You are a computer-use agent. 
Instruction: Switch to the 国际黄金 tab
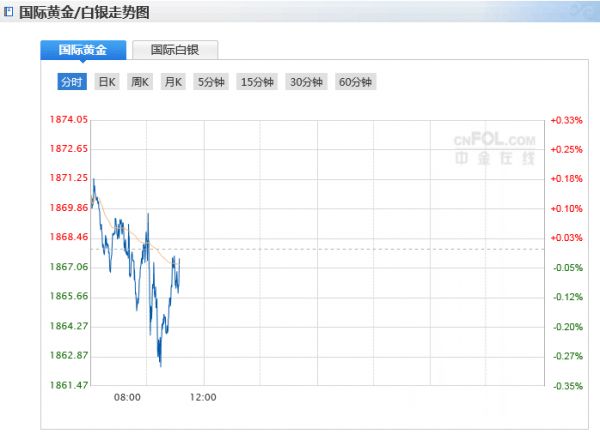[83, 50]
